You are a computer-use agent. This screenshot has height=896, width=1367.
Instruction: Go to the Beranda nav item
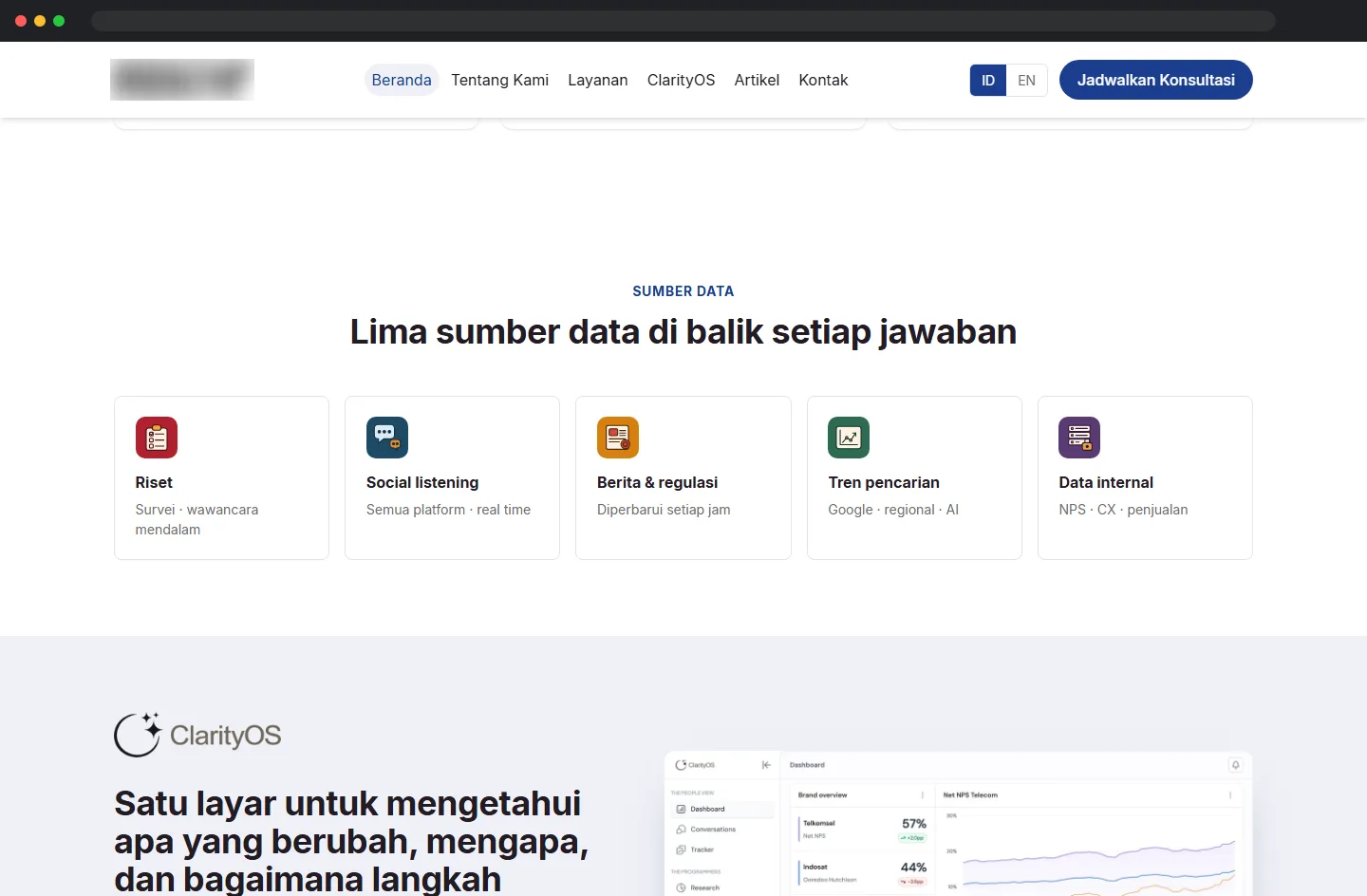click(x=402, y=80)
